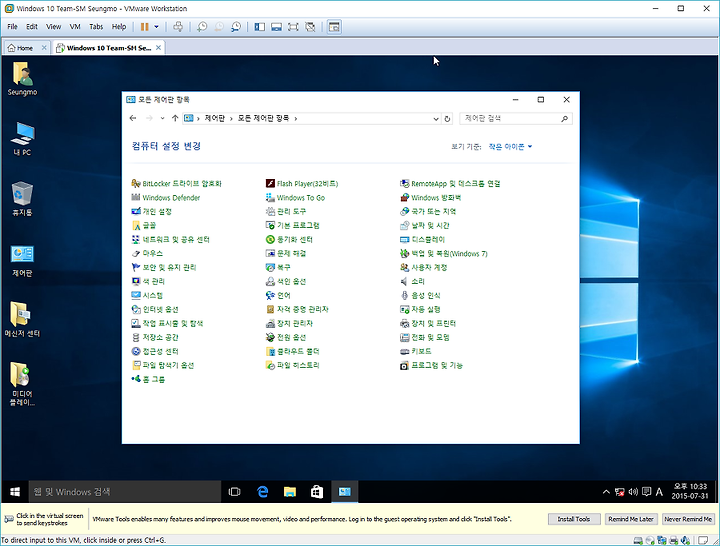The image size is (720, 546).
Task: Open 날짜 및 시간
Action: pyautogui.click(x=424, y=225)
